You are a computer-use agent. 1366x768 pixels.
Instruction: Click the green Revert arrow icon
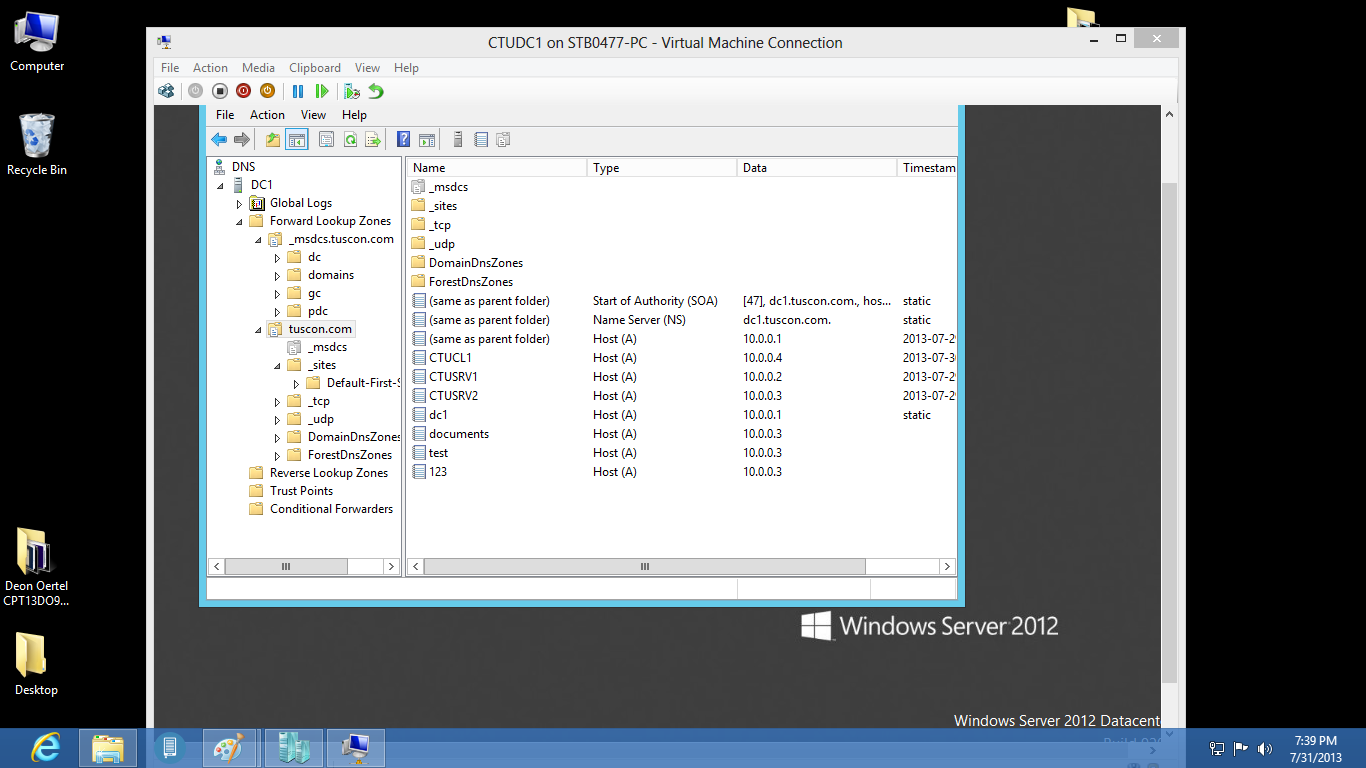tap(376, 91)
